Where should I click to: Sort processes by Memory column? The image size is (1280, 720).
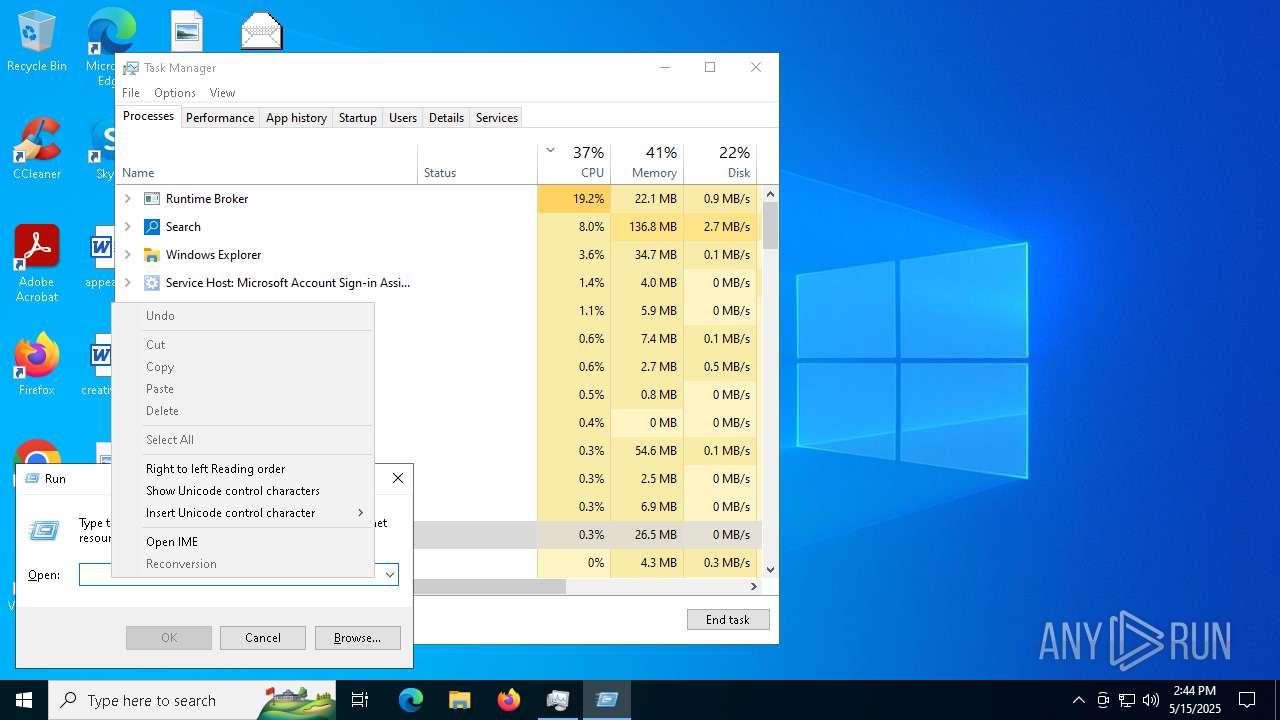[x=647, y=163]
